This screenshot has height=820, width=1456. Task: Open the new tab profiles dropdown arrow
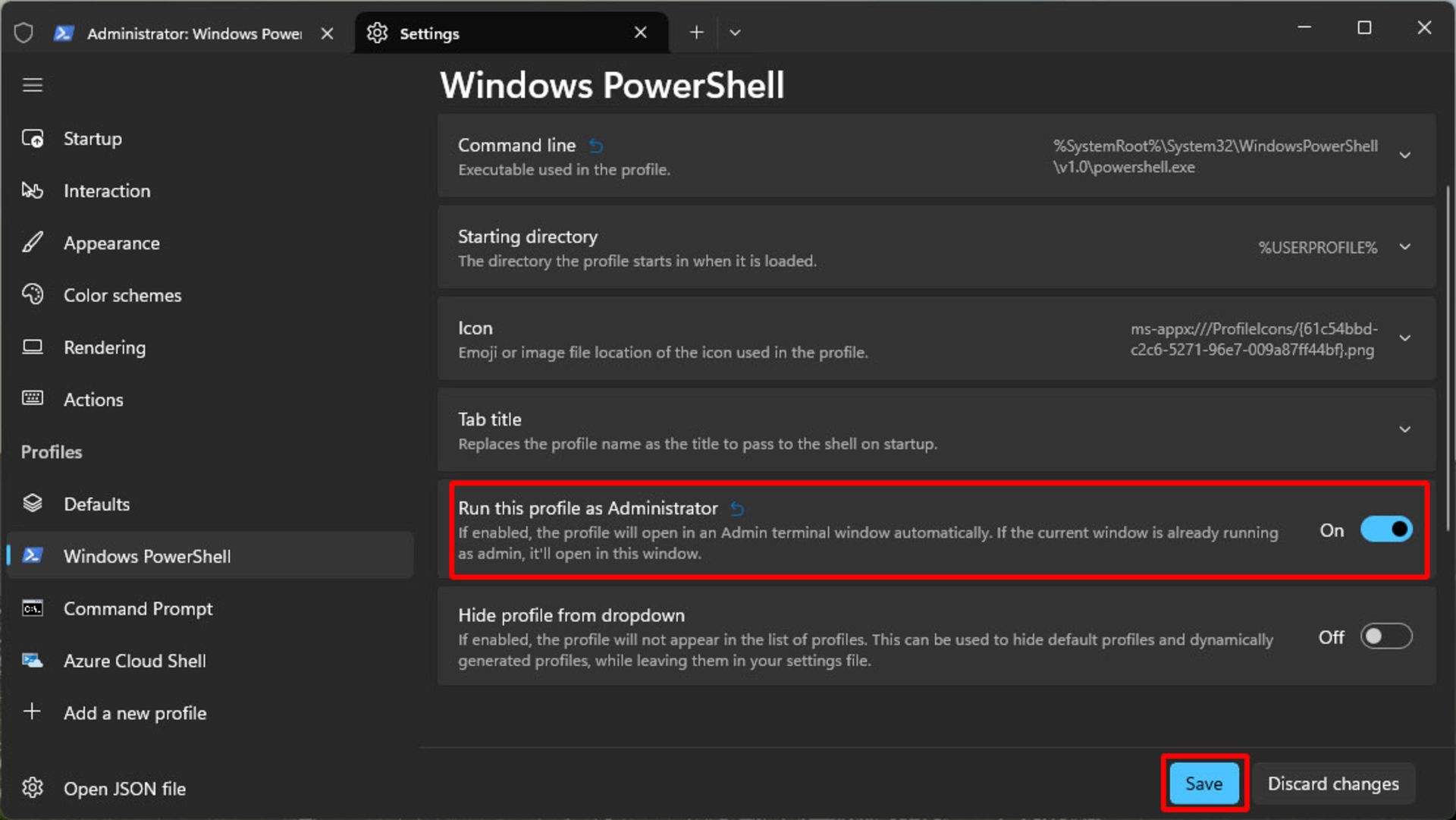(735, 33)
